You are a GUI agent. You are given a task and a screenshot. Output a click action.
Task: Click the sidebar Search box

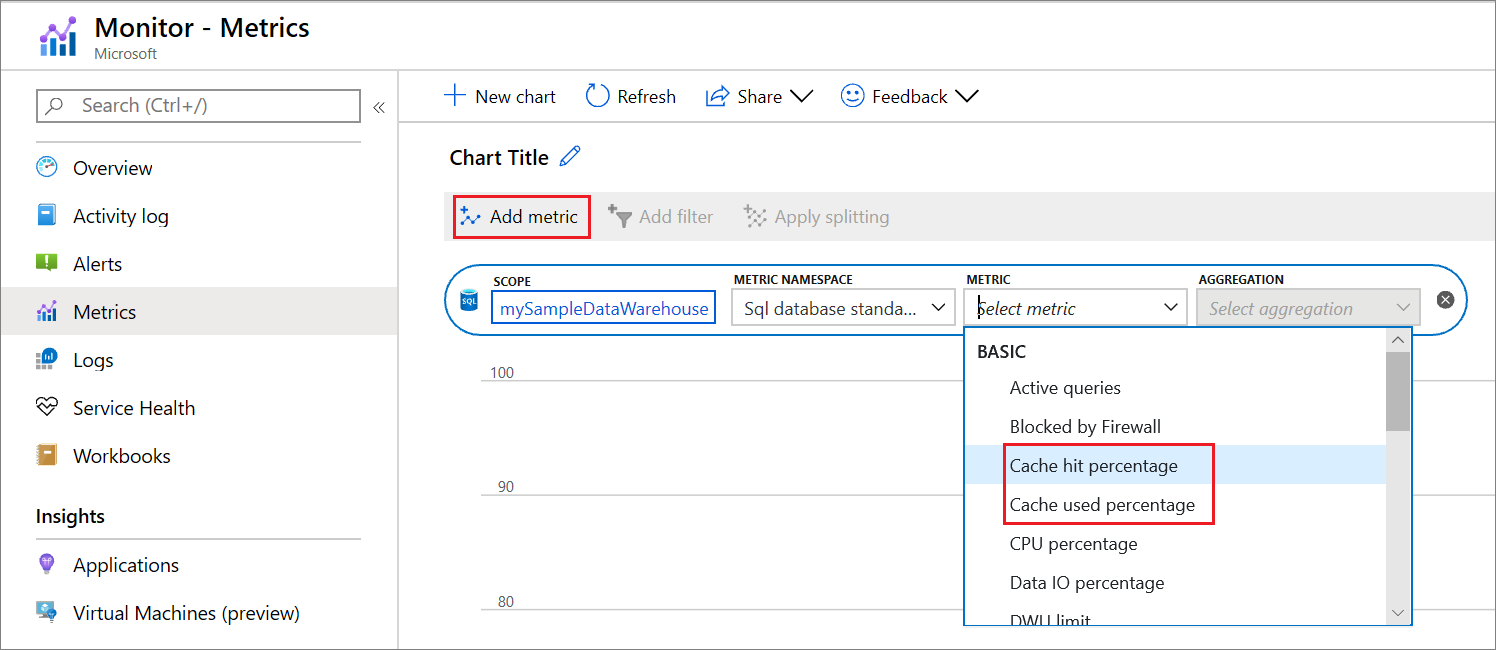click(x=198, y=106)
